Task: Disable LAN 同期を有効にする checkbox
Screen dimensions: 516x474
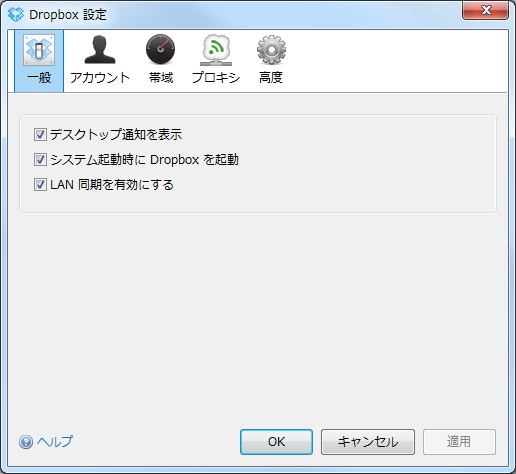Action: (40, 185)
